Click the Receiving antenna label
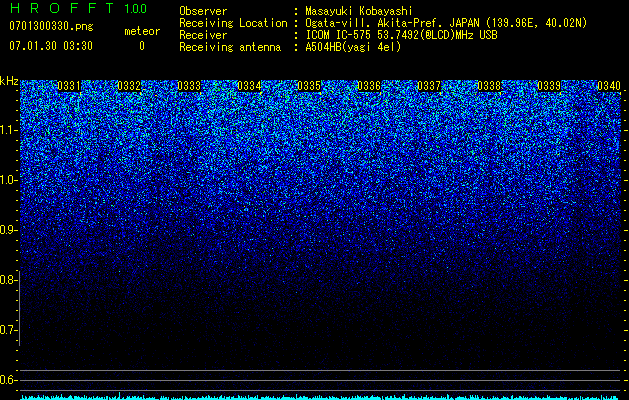Screen dimensions: 629x400 [230, 47]
